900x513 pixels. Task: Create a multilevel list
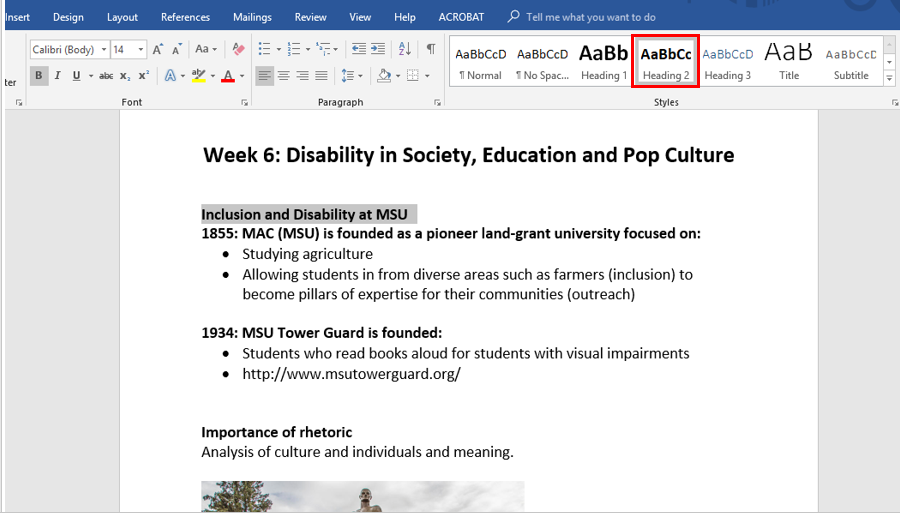(x=323, y=49)
